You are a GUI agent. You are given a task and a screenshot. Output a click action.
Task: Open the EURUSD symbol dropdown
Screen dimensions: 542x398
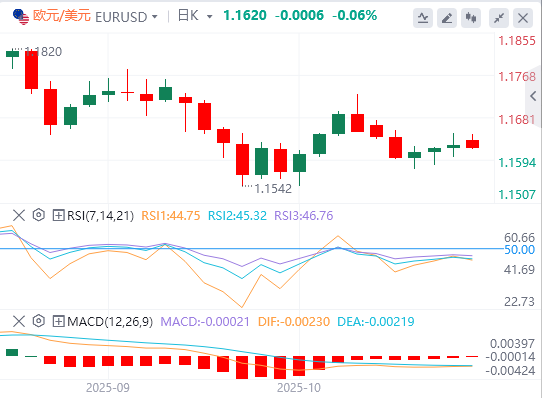(155, 17)
